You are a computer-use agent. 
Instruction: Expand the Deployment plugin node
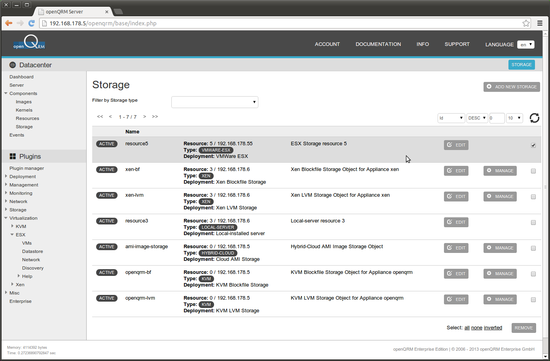click(x=6, y=176)
